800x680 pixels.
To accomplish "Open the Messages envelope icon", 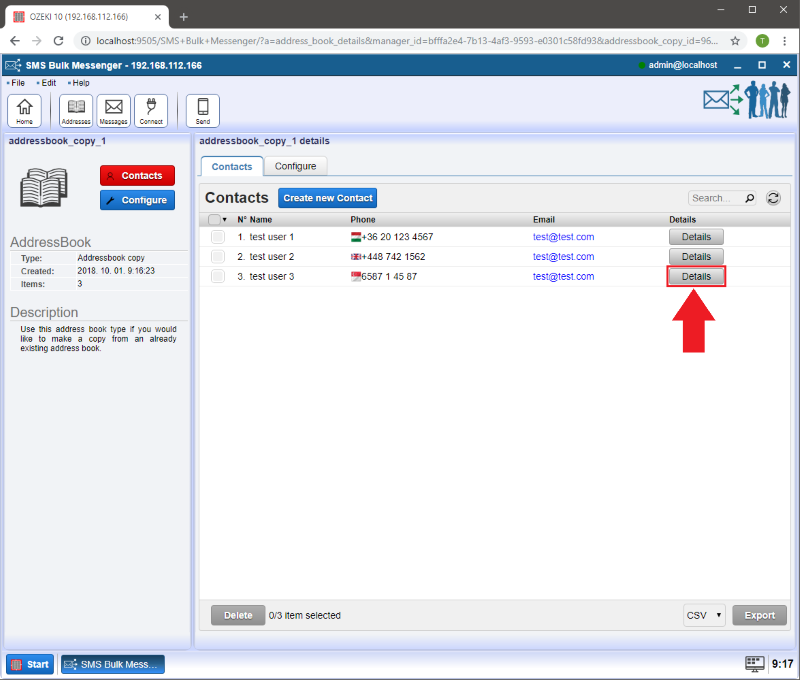I will point(114,110).
